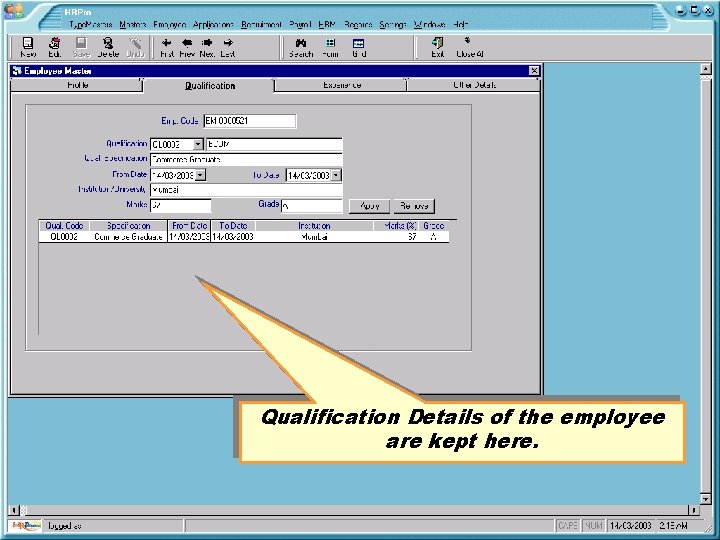The image size is (720, 540).
Task: Open the To Date calendar dropdown
Action: click(336, 175)
